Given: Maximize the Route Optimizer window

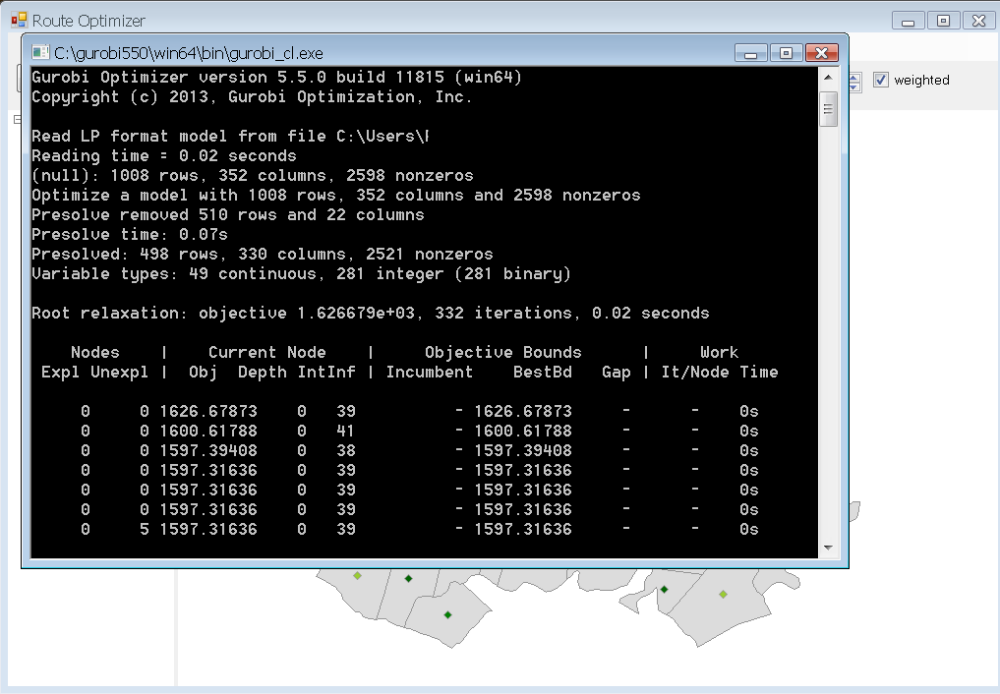Looking at the screenshot, I should coord(943,21).
